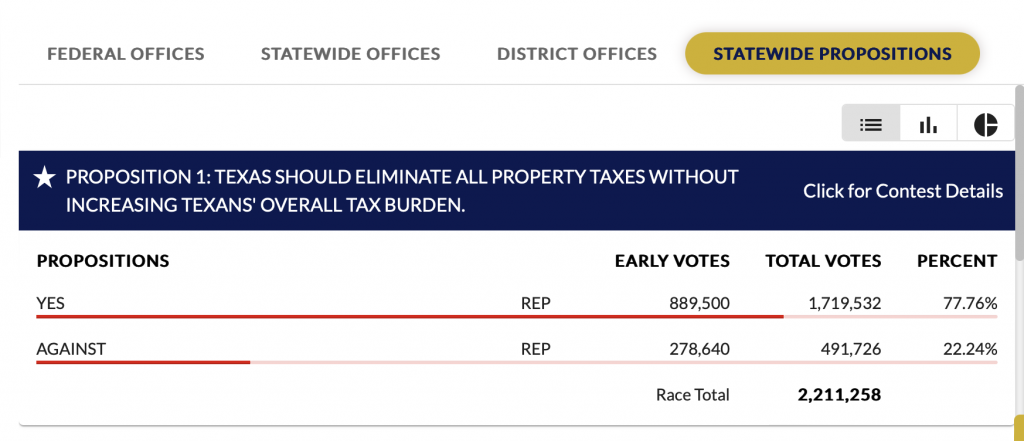Open the District Offices tab
Image resolution: width=1024 pixels, height=441 pixels.
[x=577, y=54]
